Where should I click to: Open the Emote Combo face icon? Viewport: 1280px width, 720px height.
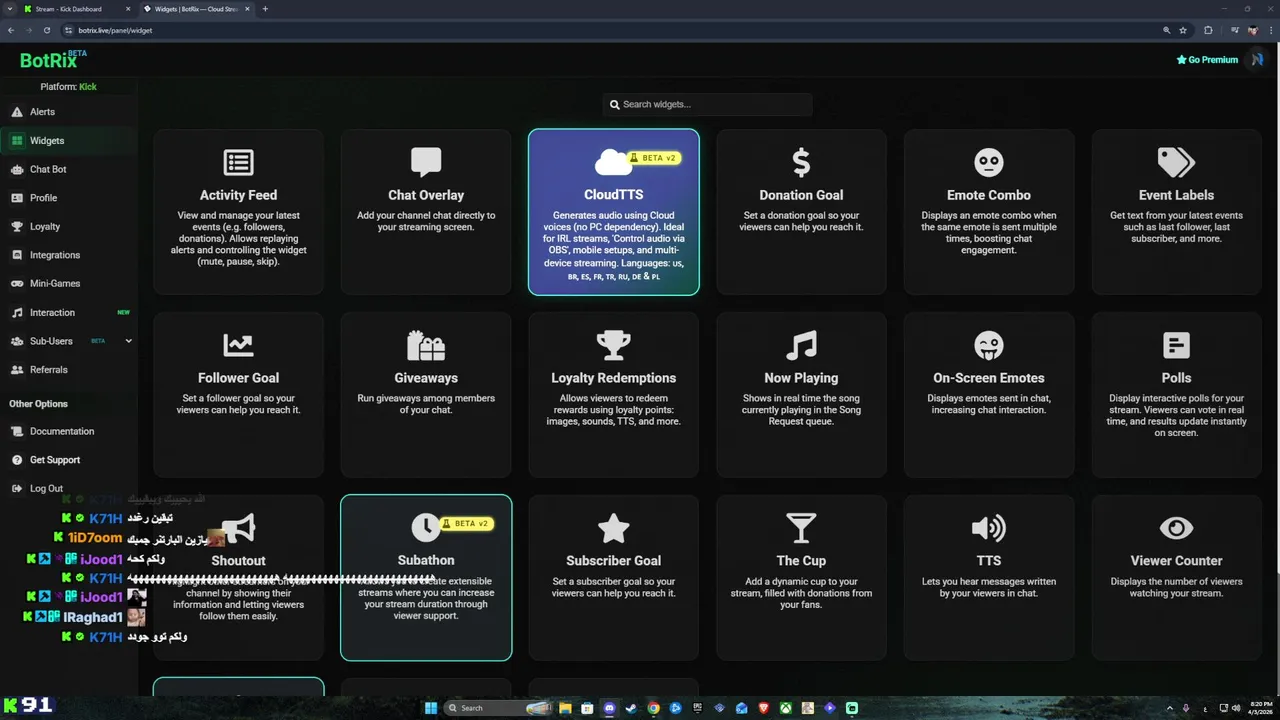(989, 162)
